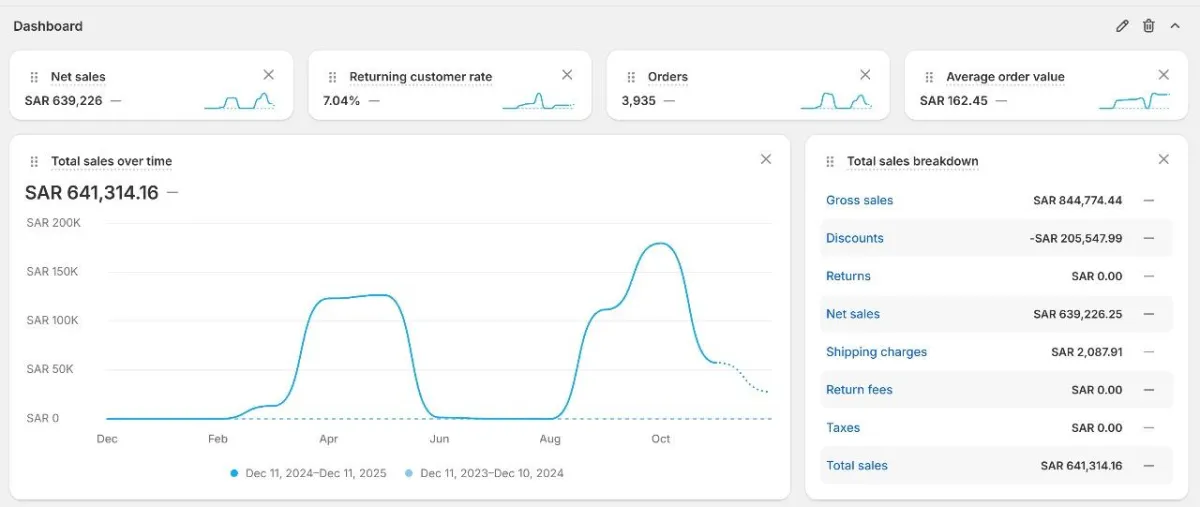
Task: Remove the Orders card
Action: pos(865,75)
